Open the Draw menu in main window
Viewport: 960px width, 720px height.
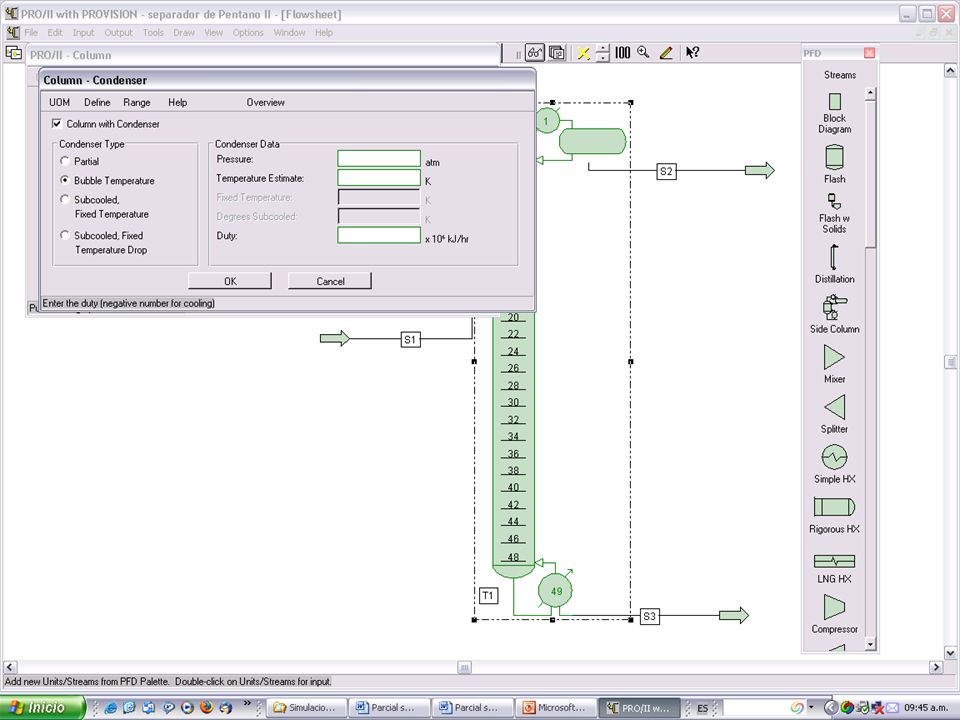tap(184, 32)
